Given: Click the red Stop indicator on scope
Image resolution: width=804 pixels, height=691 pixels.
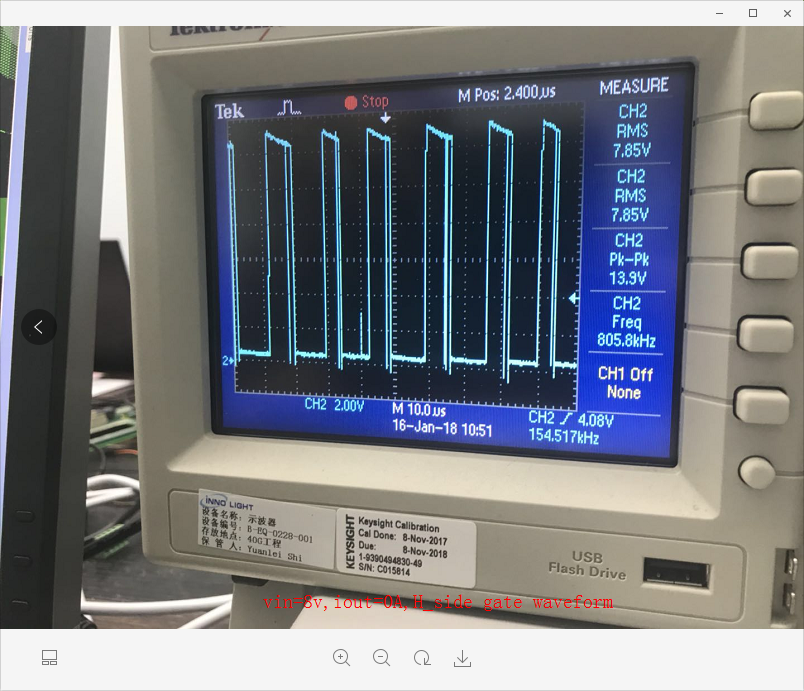Looking at the screenshot, I should pyautogui.click(x=367, y=102).
